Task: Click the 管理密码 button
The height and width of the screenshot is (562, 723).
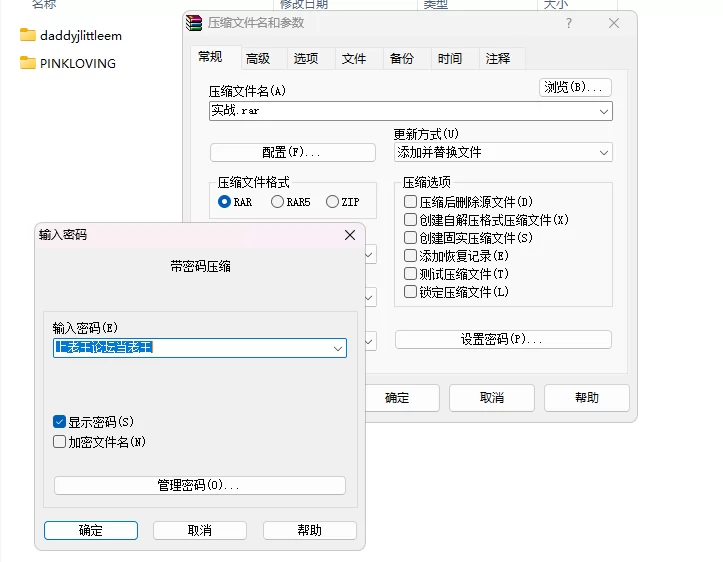Action: (199, 485)
